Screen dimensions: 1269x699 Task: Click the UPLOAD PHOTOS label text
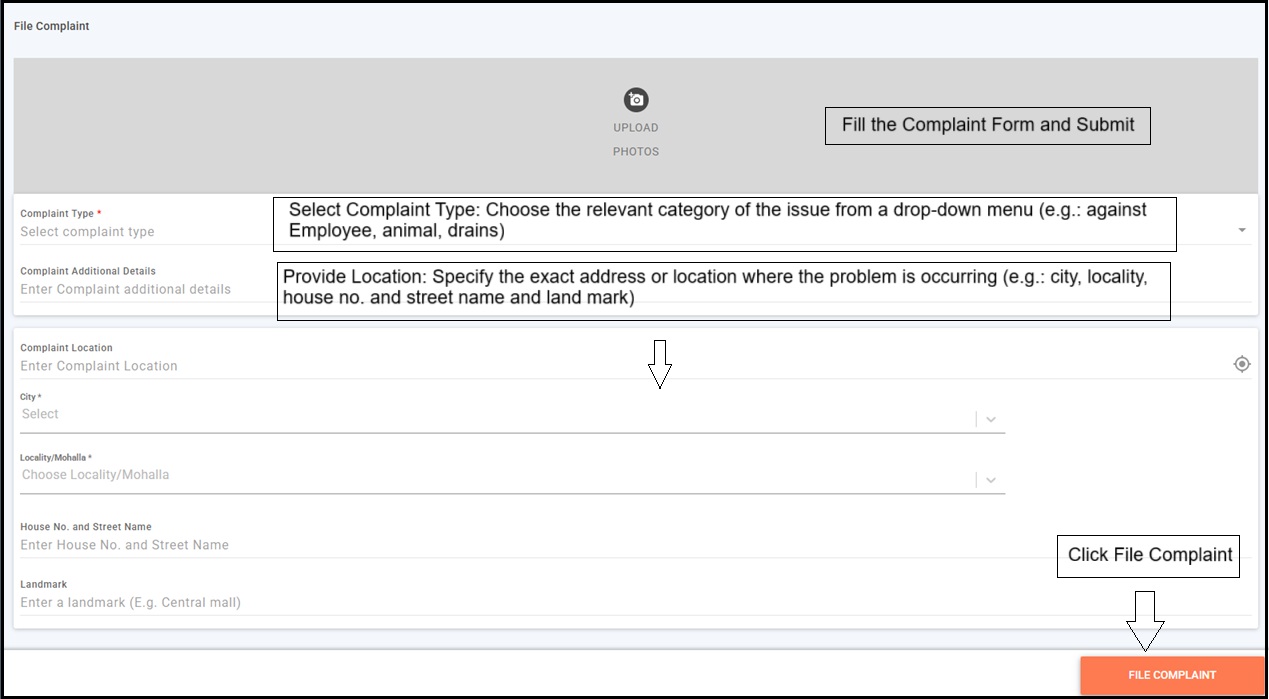[x=636, y=139]
